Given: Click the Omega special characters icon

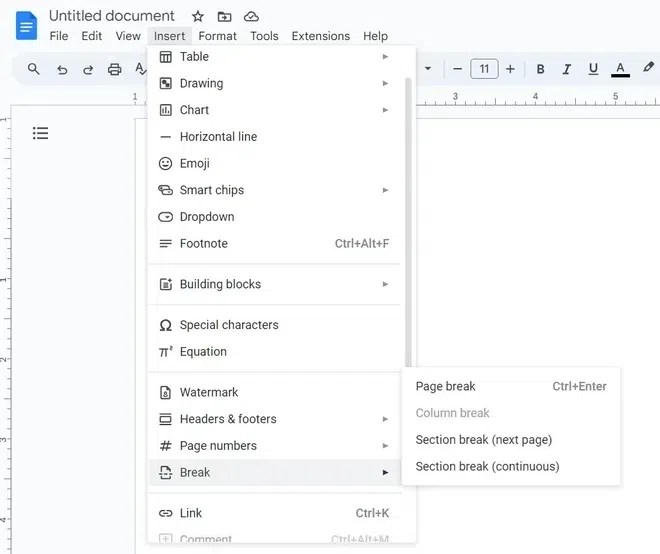Looking at the screenshot, I should point(165,325).
